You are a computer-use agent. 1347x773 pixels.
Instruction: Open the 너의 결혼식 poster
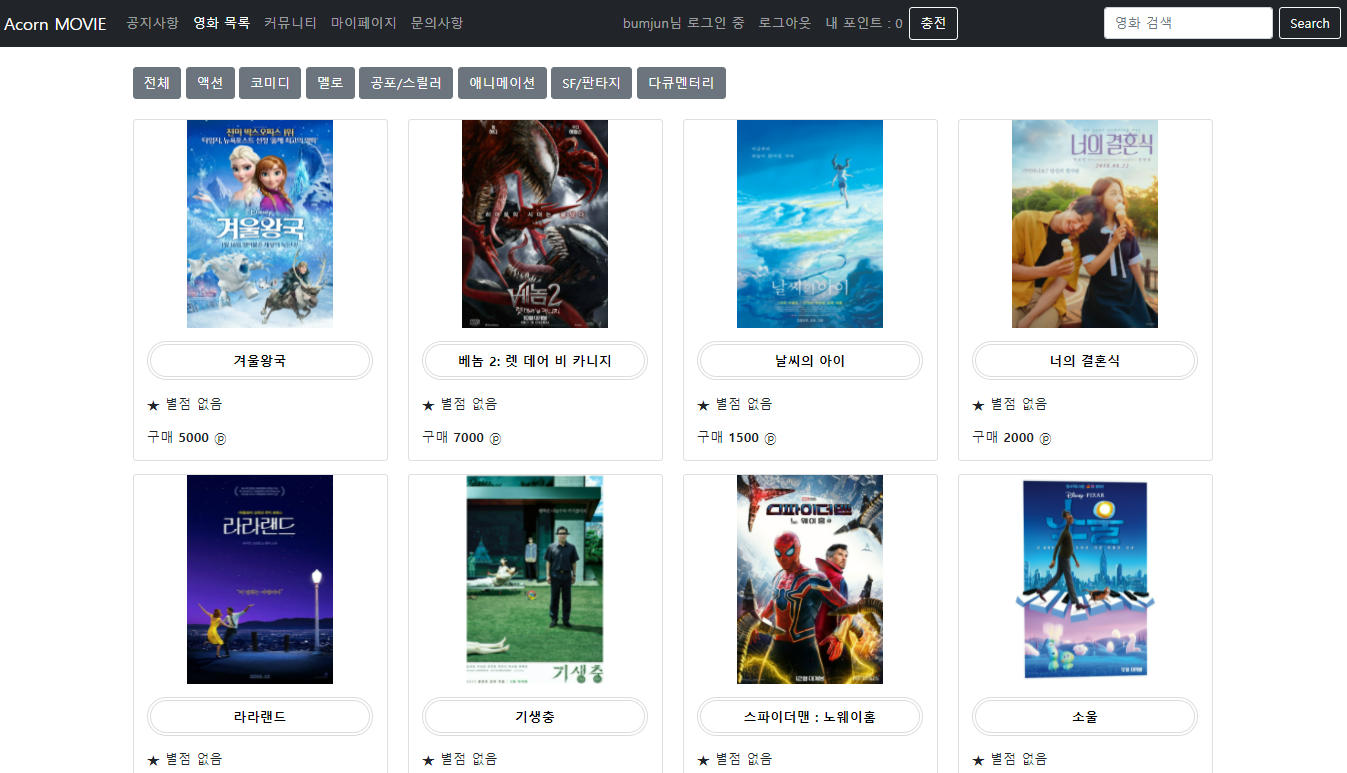point(1085,224)
